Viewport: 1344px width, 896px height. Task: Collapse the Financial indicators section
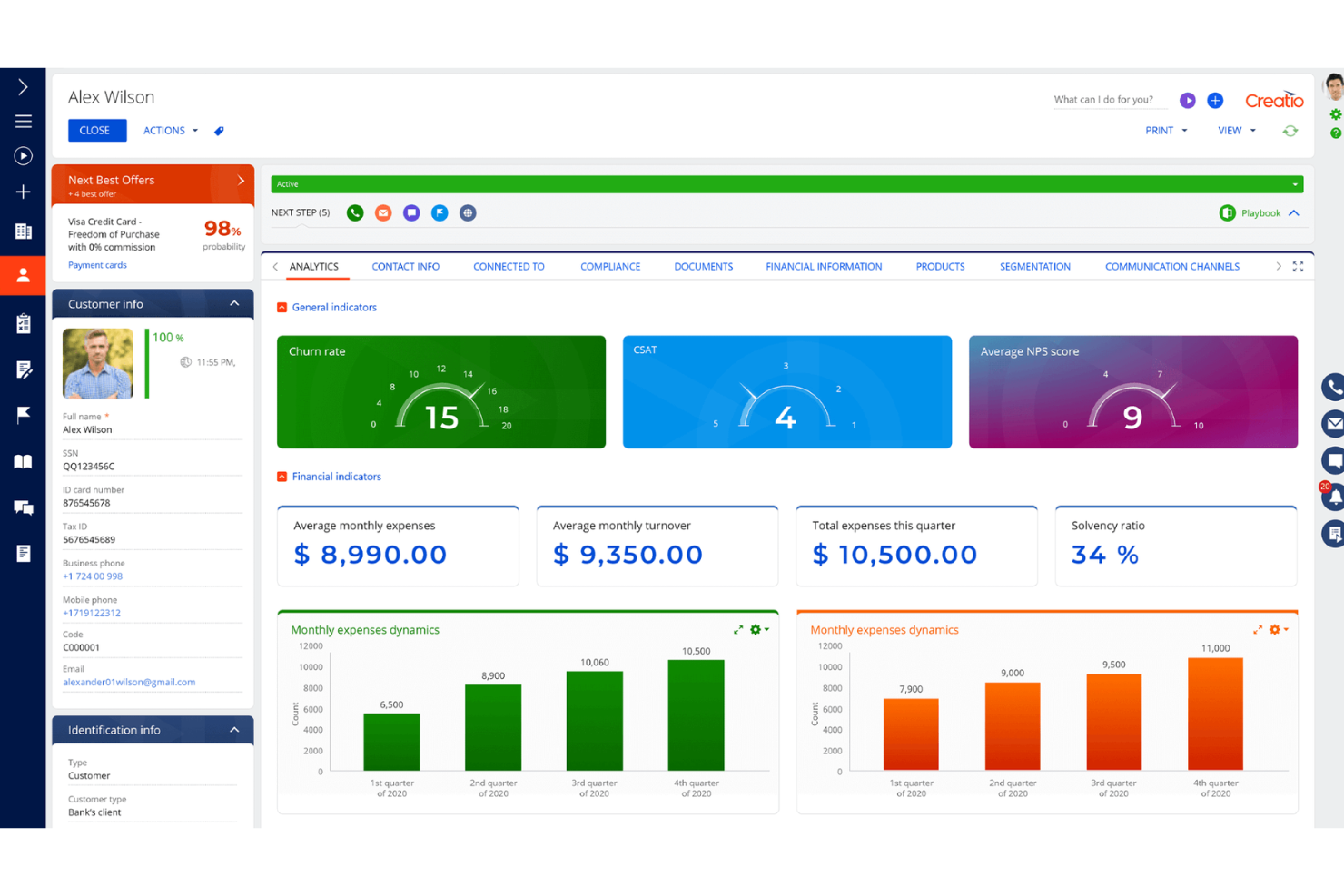[x=281, y=476]
